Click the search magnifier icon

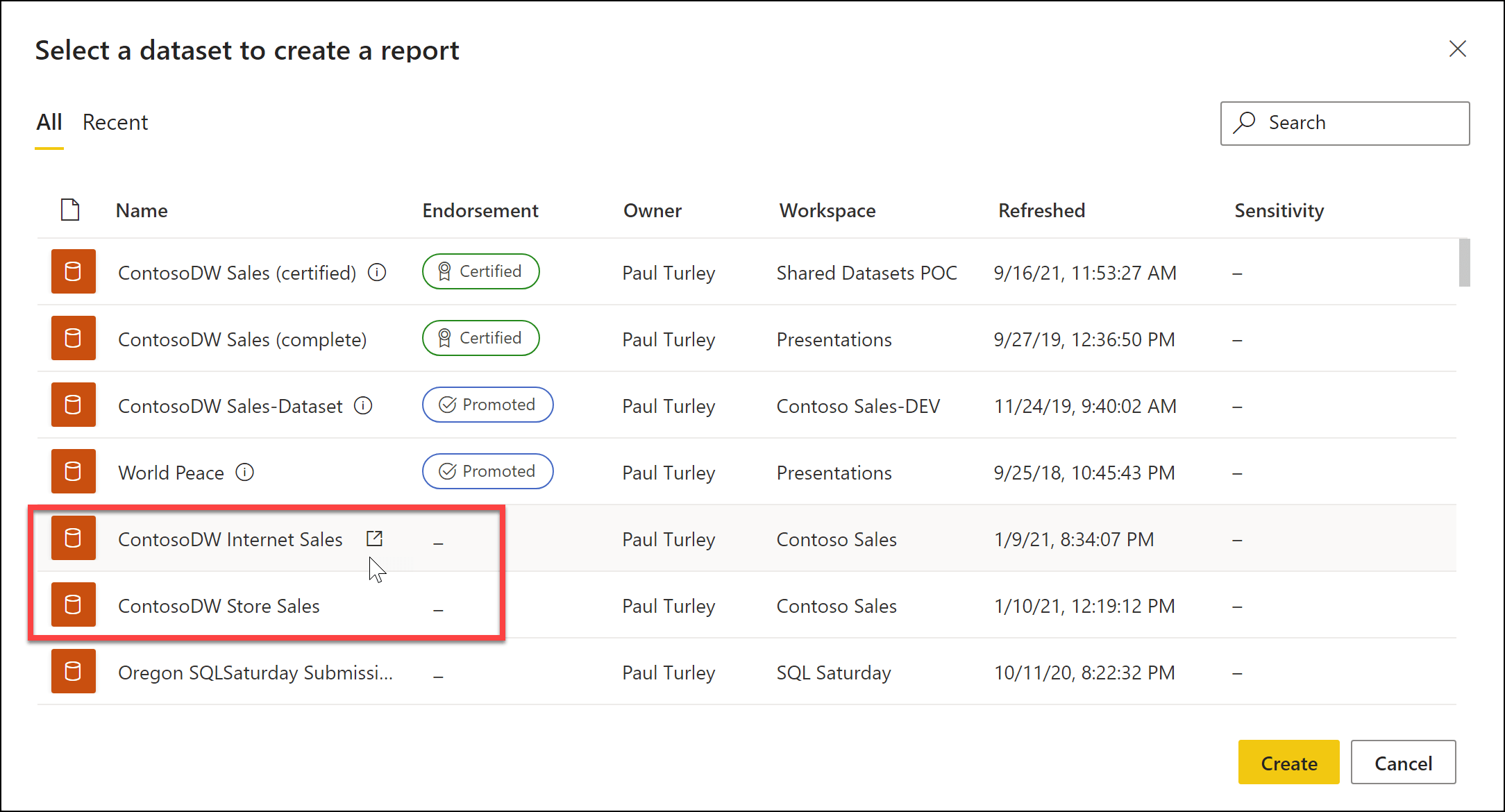[1244, 123]
